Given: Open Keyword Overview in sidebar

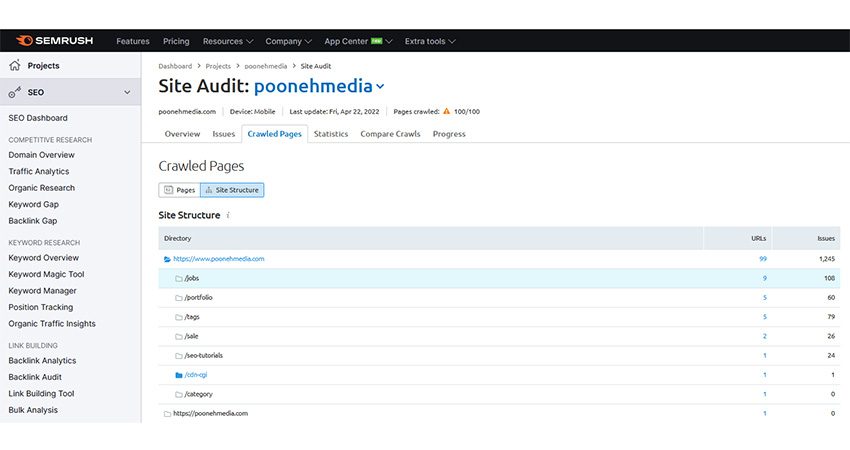Looking at the screenshot, I should click(43, 258).
